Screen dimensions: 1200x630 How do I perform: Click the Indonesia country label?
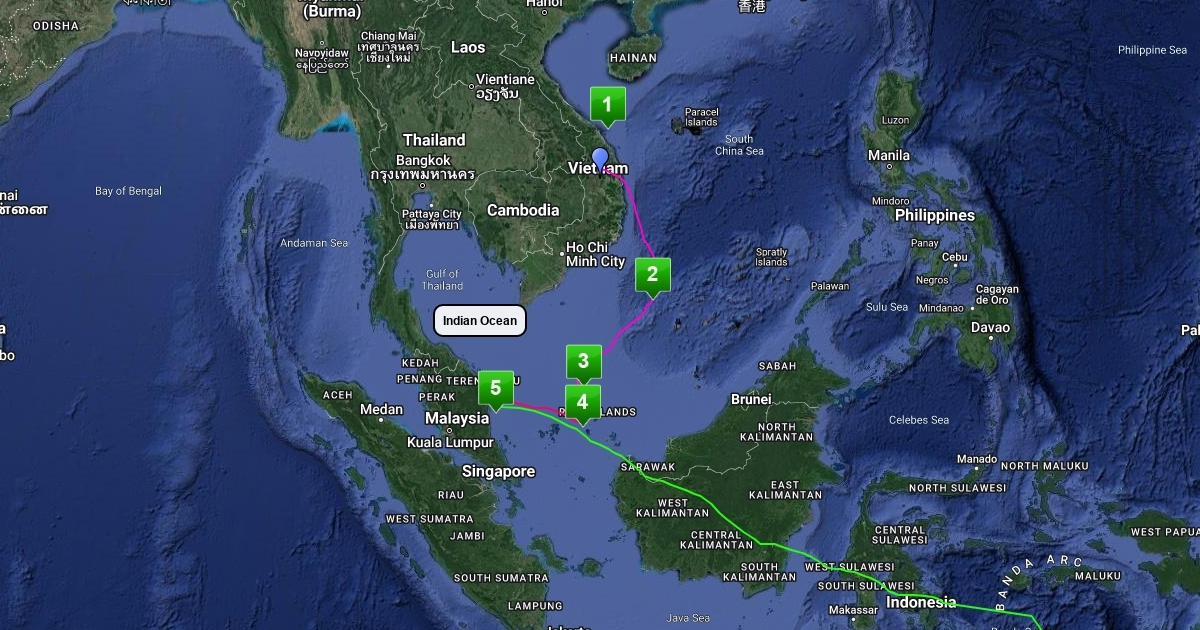click(x=920, y=602)
